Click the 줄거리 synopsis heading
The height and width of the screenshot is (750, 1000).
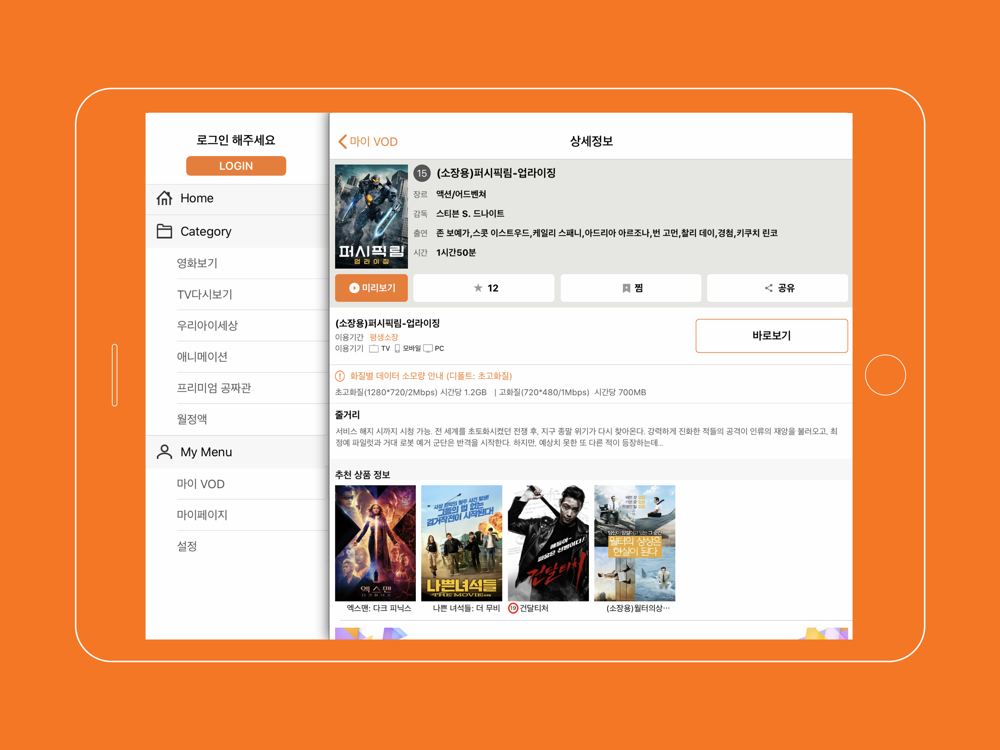coord(347,415)
